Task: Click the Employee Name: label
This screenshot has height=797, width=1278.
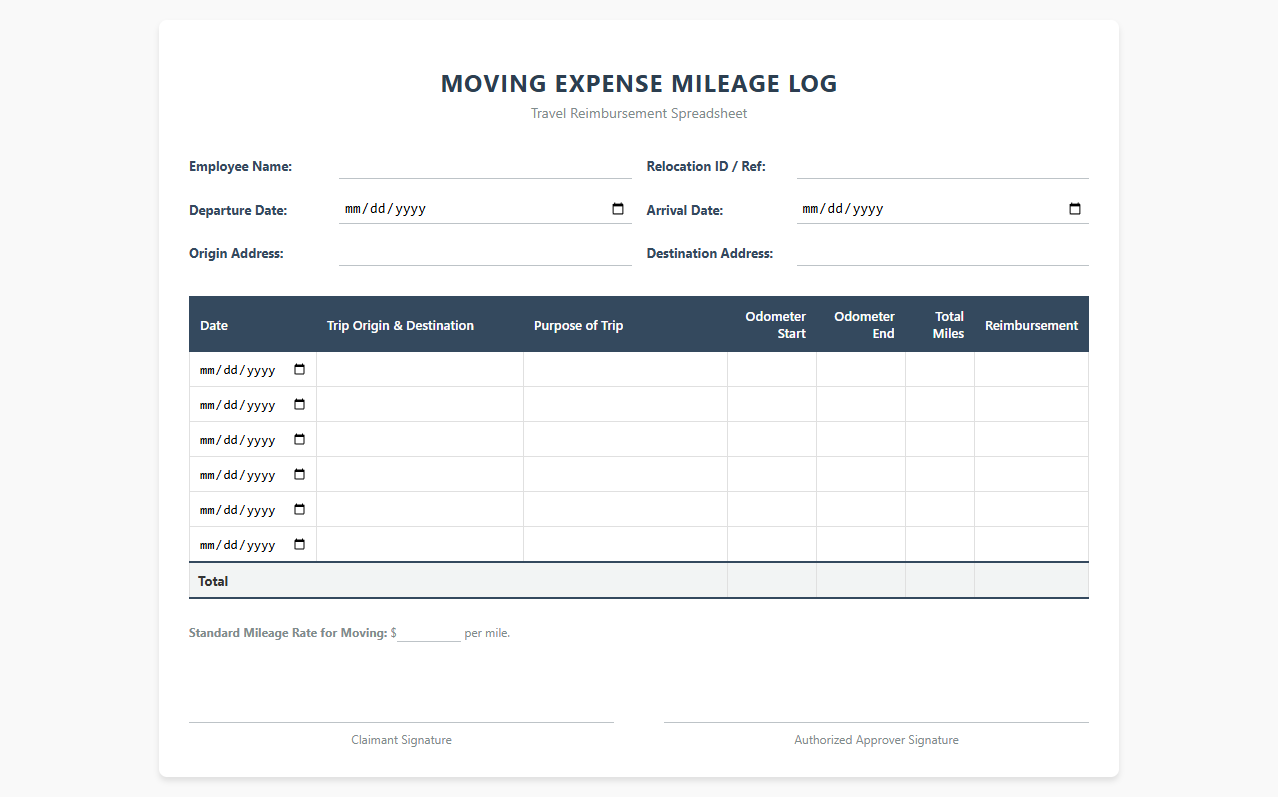Action: point(240,166)
